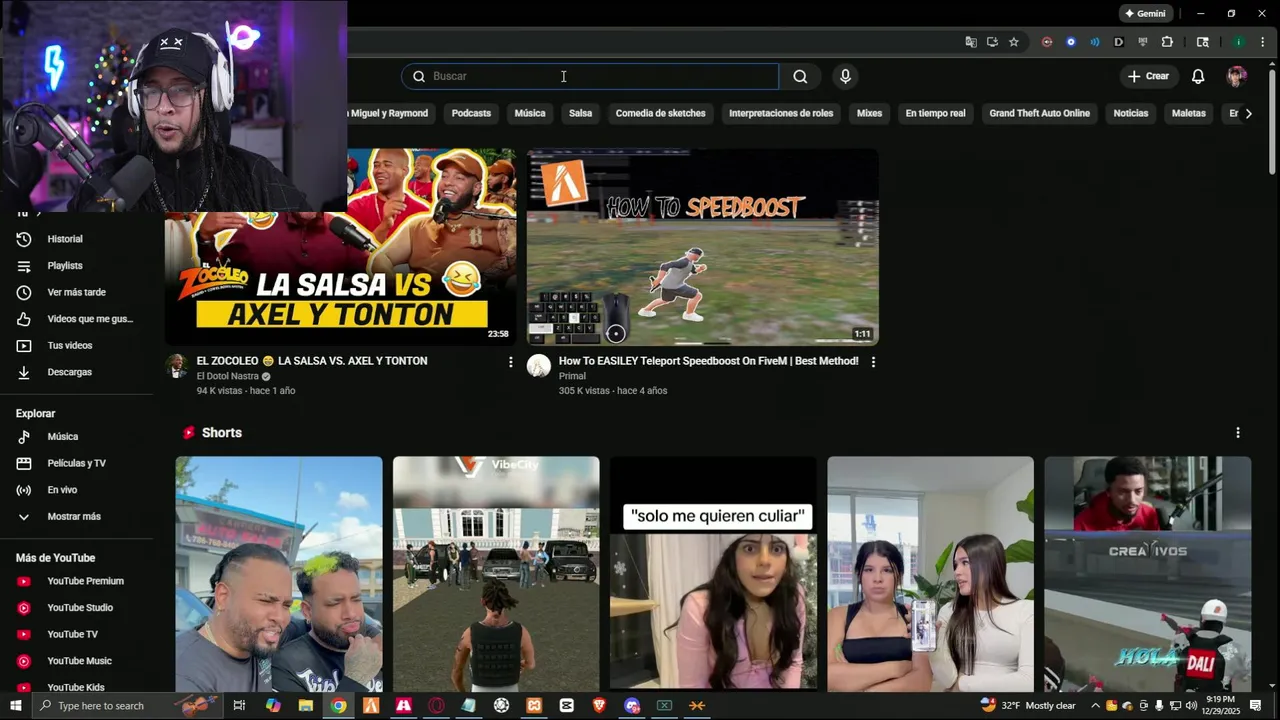The image size is (1280, 720).
Task: Open the VibeCity short
Action: click(x=496, y=574)
